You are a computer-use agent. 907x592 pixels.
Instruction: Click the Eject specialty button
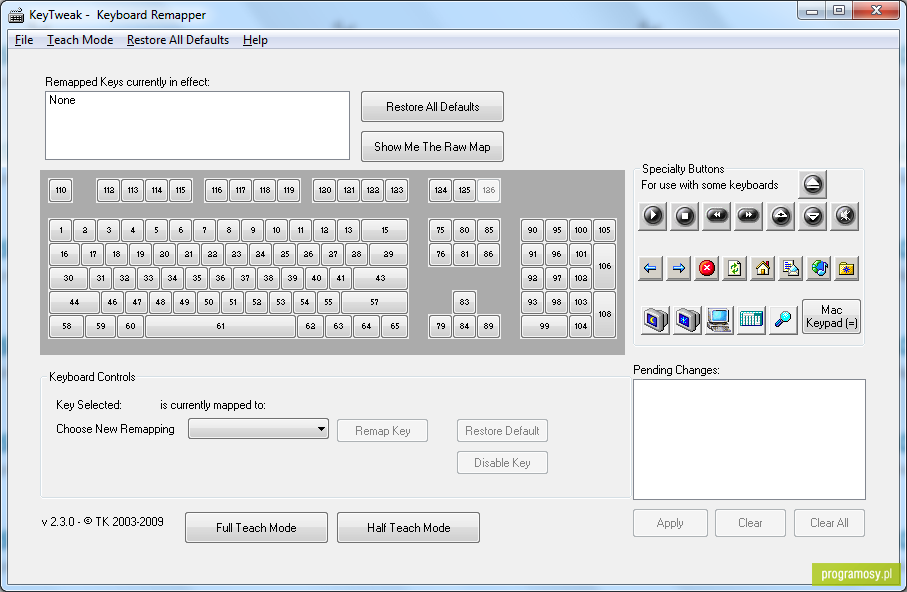(812, 185)
